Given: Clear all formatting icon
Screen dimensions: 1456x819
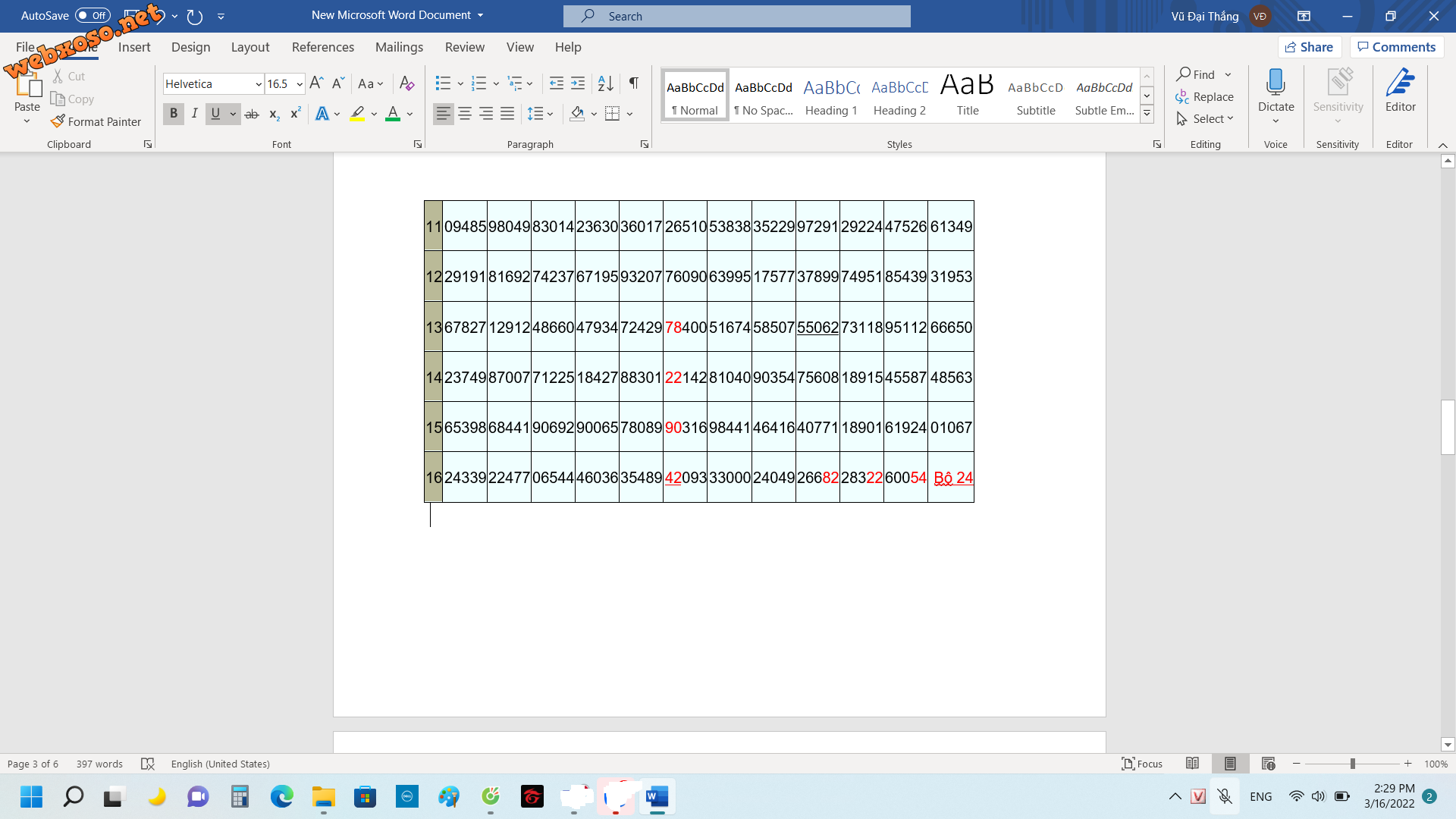Looking at the screenshot, I should pos(406,83).
